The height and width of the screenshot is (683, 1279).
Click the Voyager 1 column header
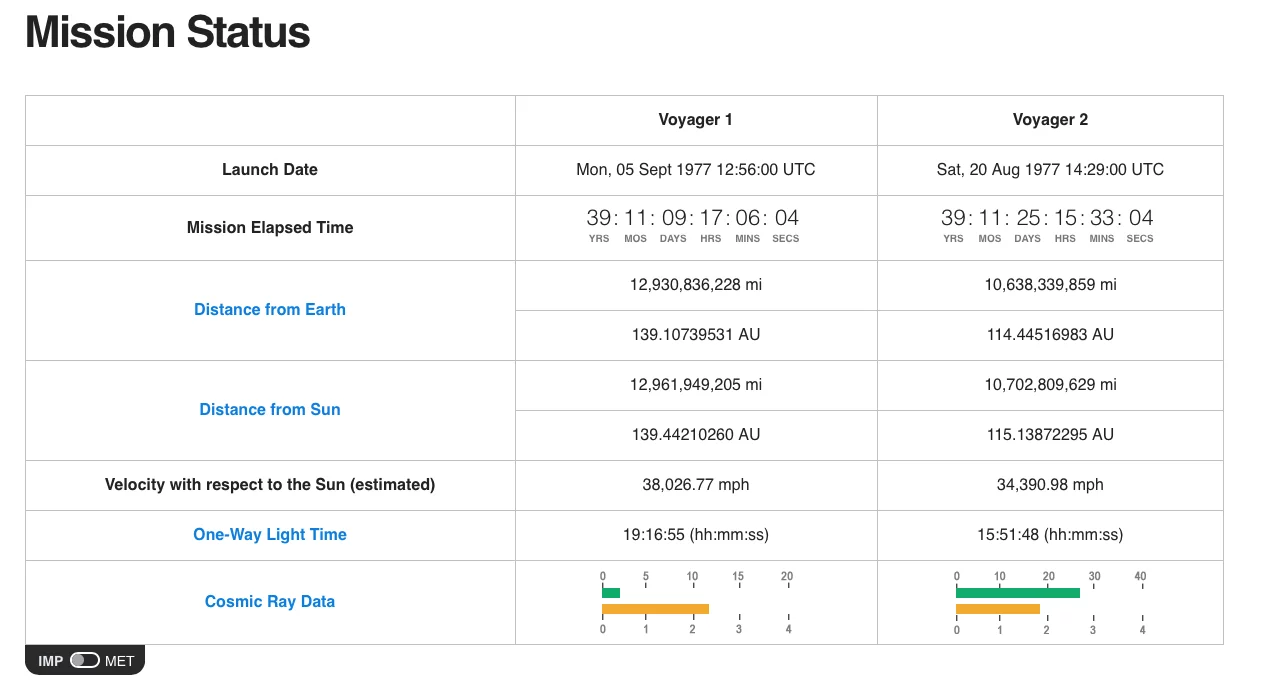click(x=695, y=120)
